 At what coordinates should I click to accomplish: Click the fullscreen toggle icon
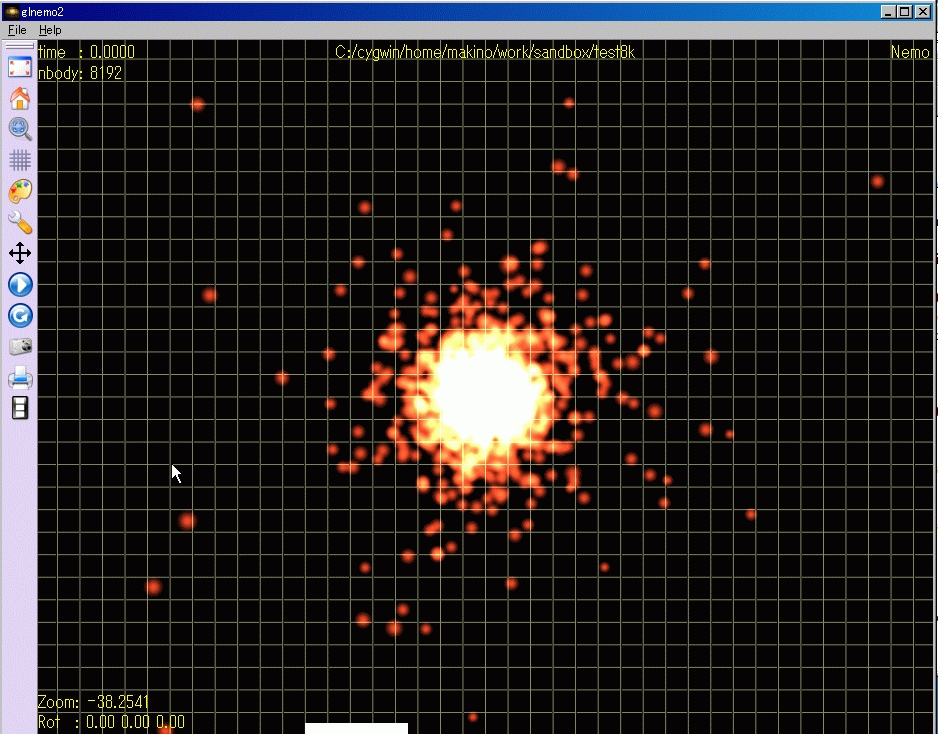[20, 68]
